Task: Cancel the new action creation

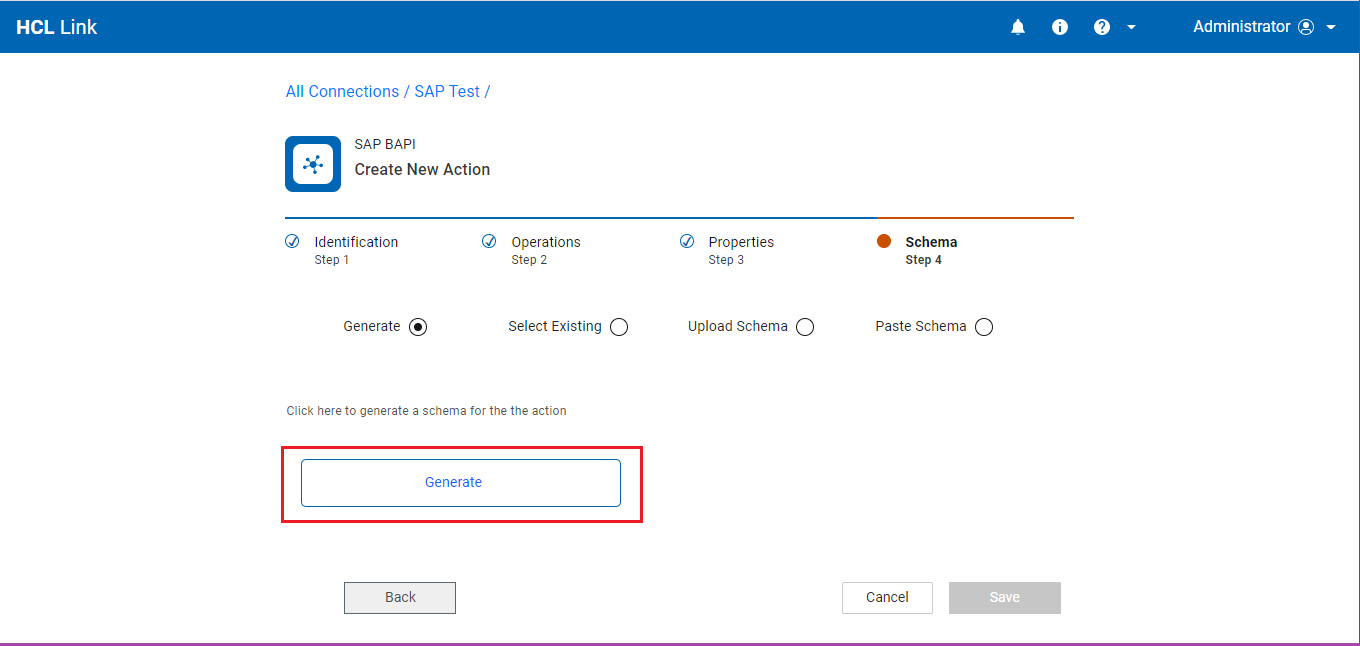Action: [x=887, y=597]
